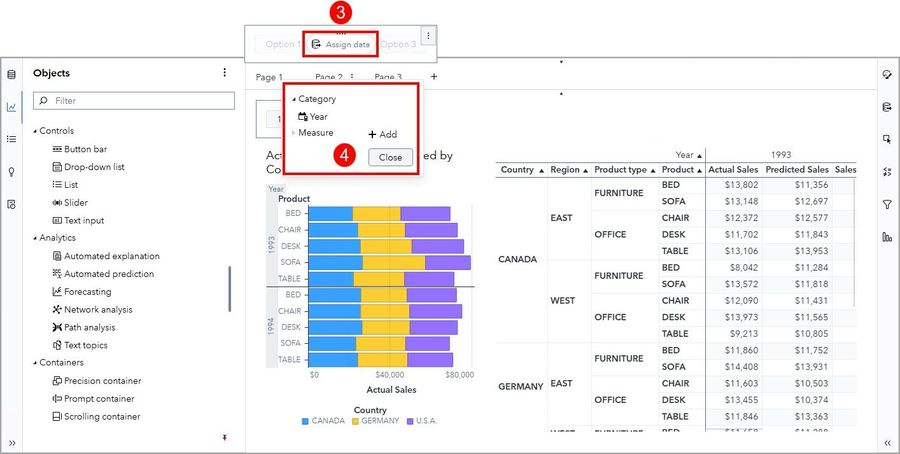The height and width of the screenshot is (454, 900).
Task: Select the Path analysis object
Action: pos(84,327)
